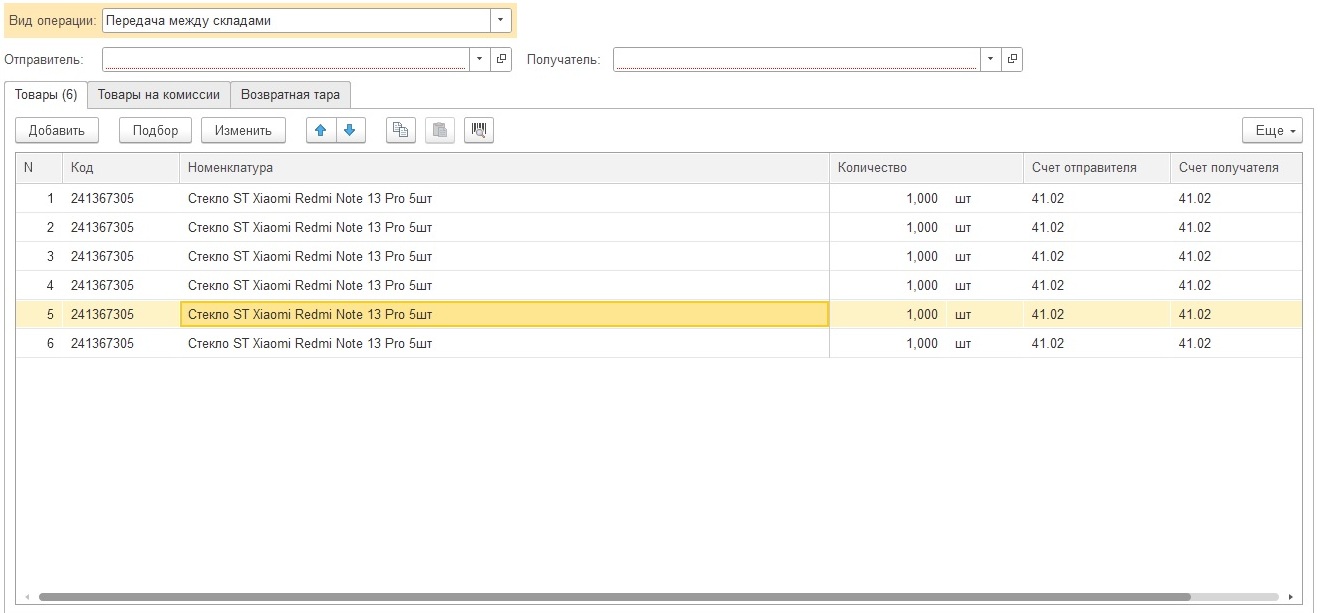Click code 241367305 in row 2
The height and width of the screenshot is (613, 1328).
tap(102, 227)
